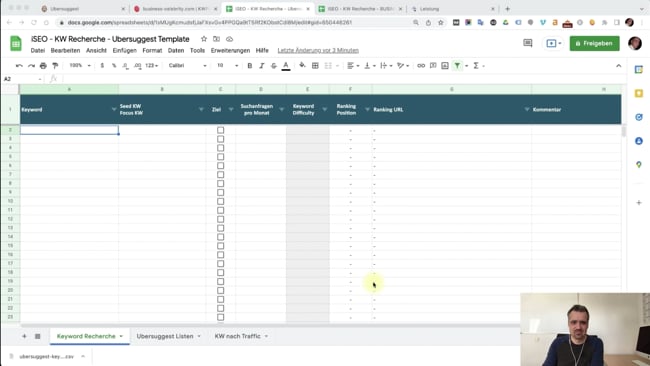
Task: Open Seed KW column filter dropdown
Action: [201, 109]
